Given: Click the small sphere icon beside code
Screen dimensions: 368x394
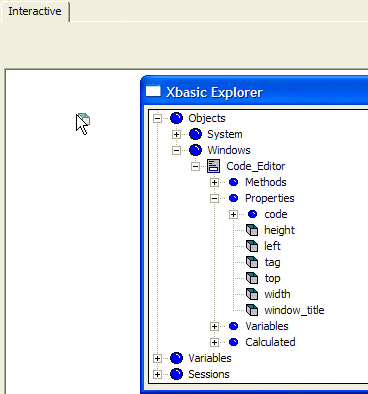Looking at the screenshot, I should [253, 214].
